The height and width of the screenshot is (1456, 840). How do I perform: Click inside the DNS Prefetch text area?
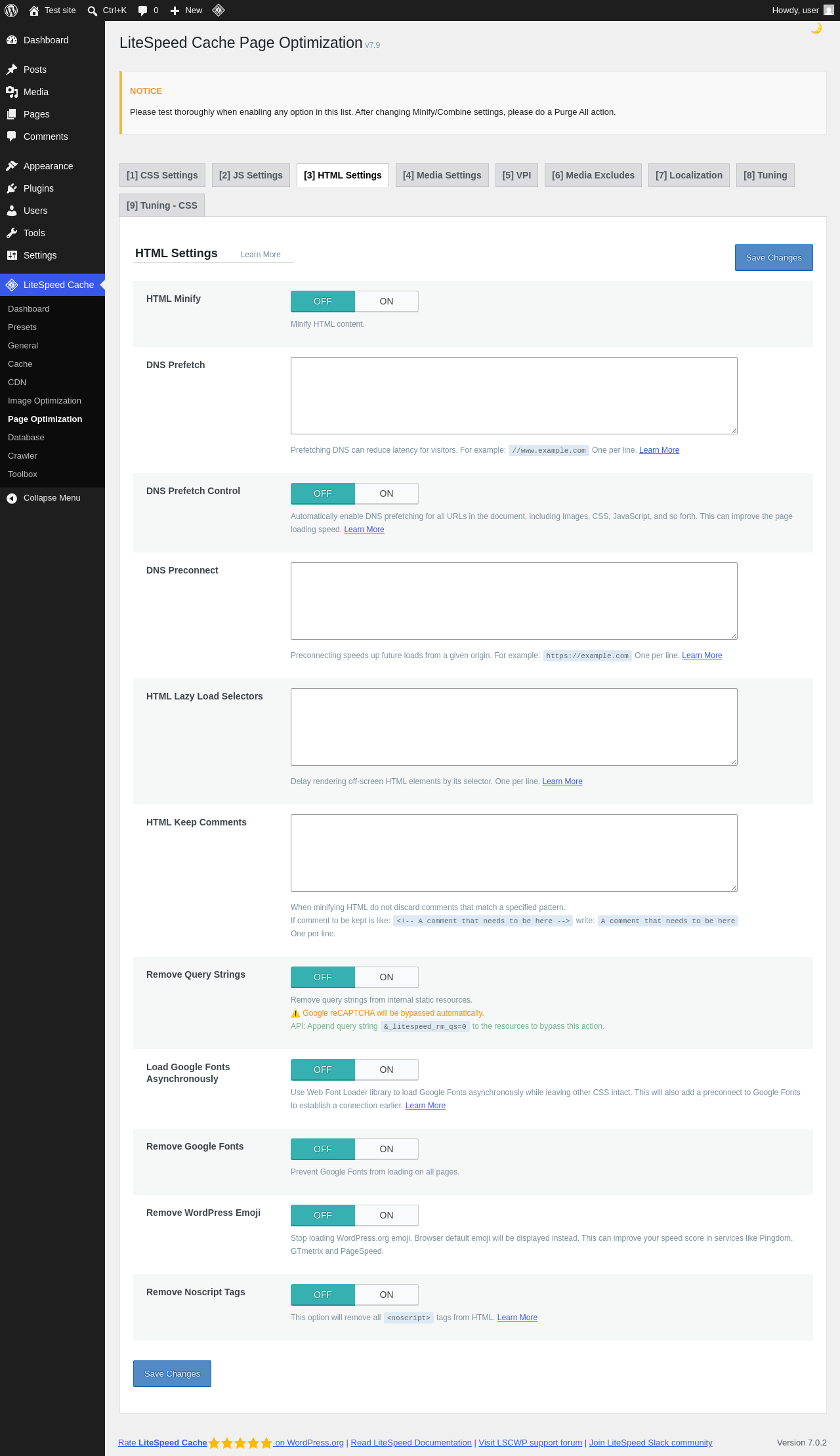tap(514, 396)
